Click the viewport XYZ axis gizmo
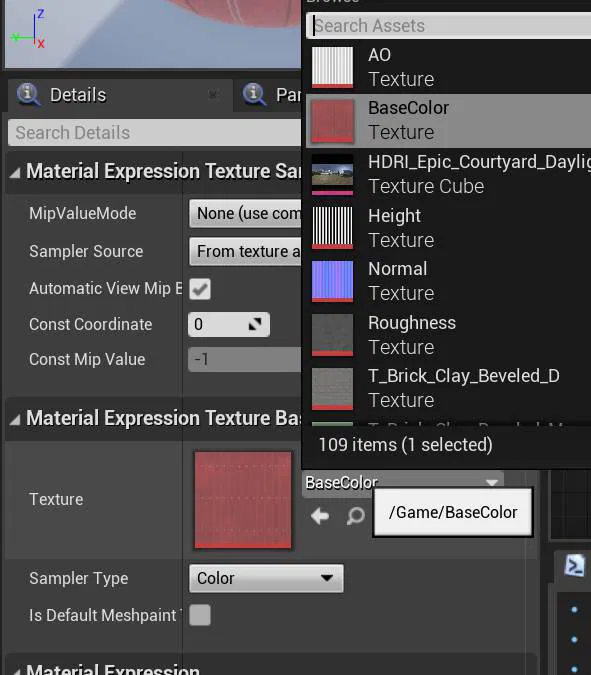 click(28, 30)
